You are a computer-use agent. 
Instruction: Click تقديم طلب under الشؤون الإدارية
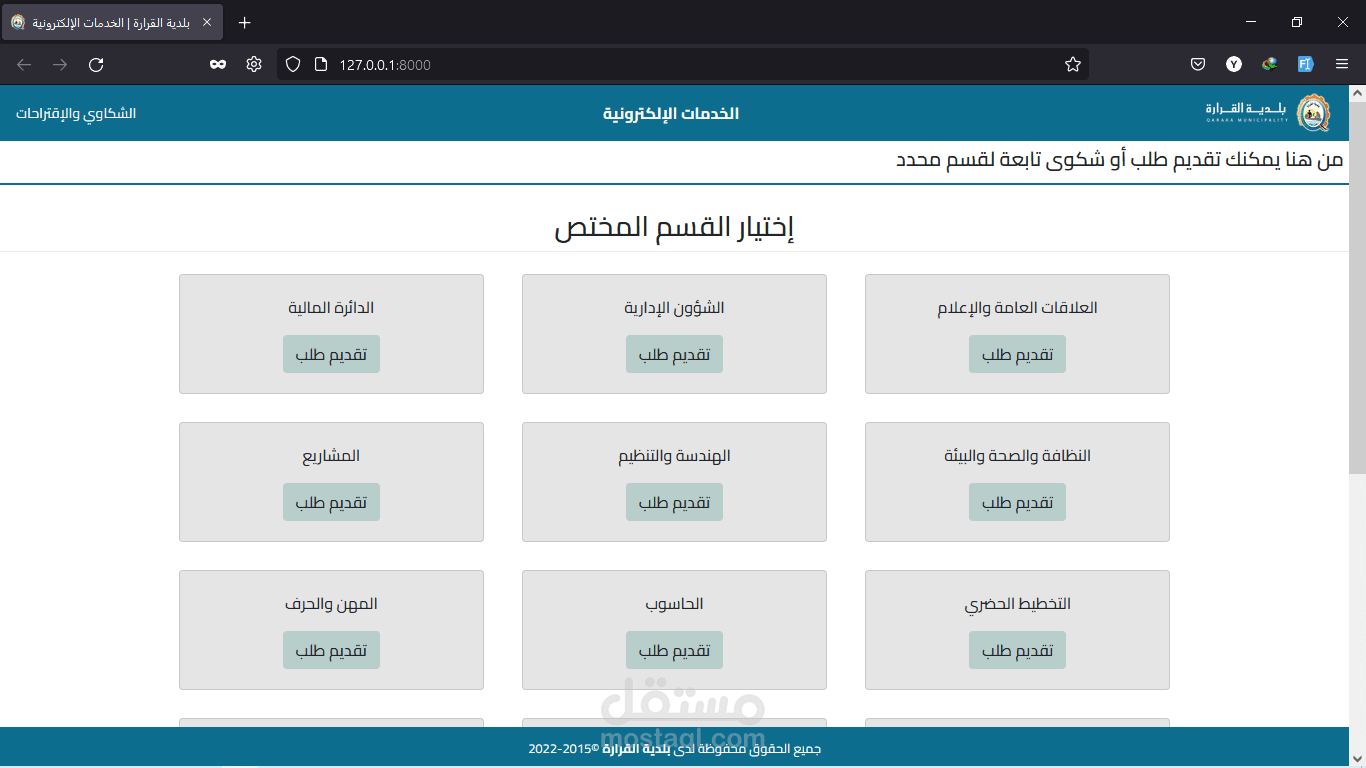point(674,354)
